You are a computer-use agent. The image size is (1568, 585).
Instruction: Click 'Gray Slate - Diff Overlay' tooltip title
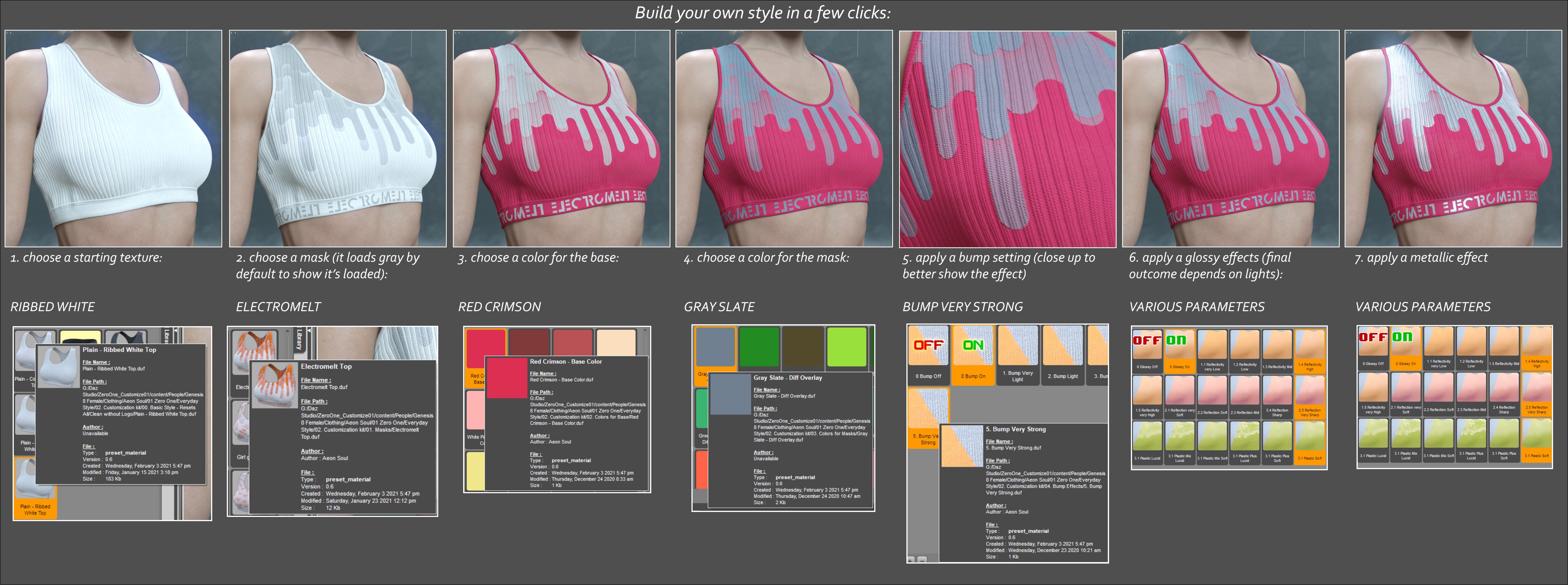click(x=788, y=378)
